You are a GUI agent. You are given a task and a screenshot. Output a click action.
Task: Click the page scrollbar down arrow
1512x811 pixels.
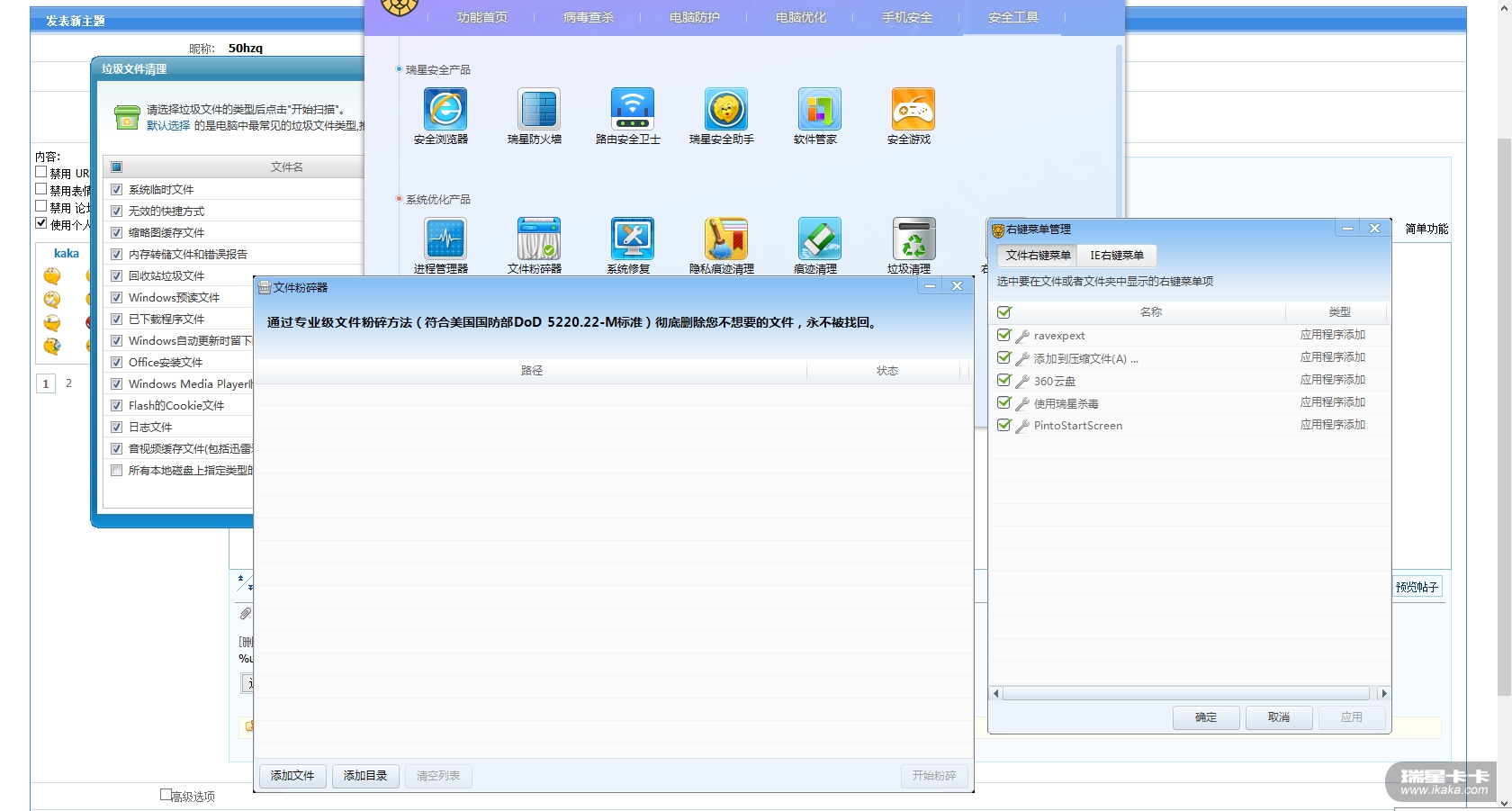tap(1504, 803)
